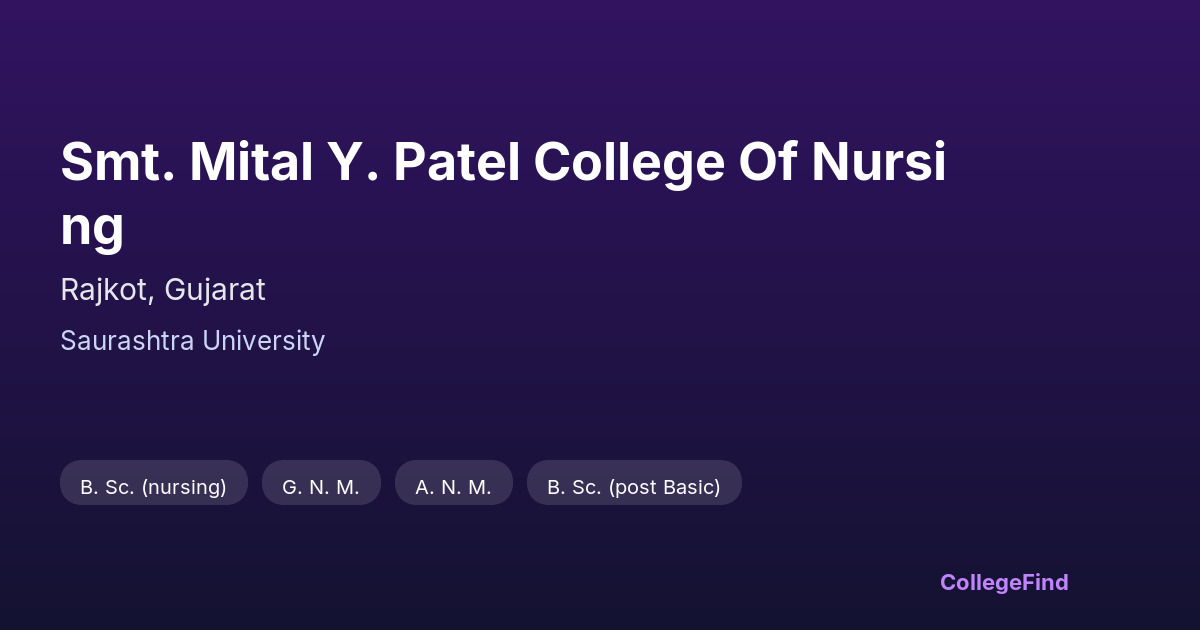
Task: Click the word 'Mital' in the heading
Action: [x=250, y=163]
